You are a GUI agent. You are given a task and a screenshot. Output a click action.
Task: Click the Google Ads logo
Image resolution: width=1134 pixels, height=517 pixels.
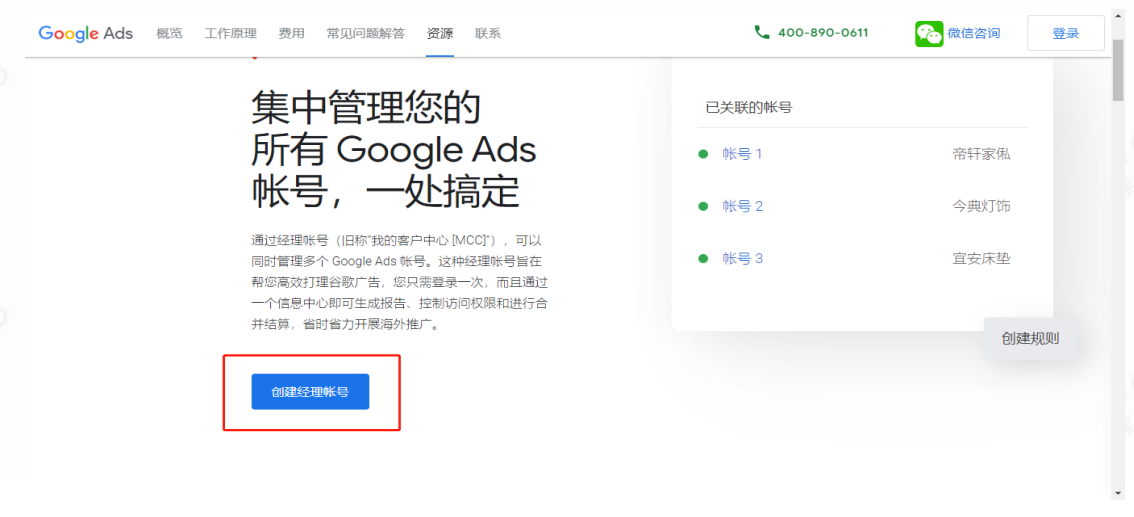85,33
